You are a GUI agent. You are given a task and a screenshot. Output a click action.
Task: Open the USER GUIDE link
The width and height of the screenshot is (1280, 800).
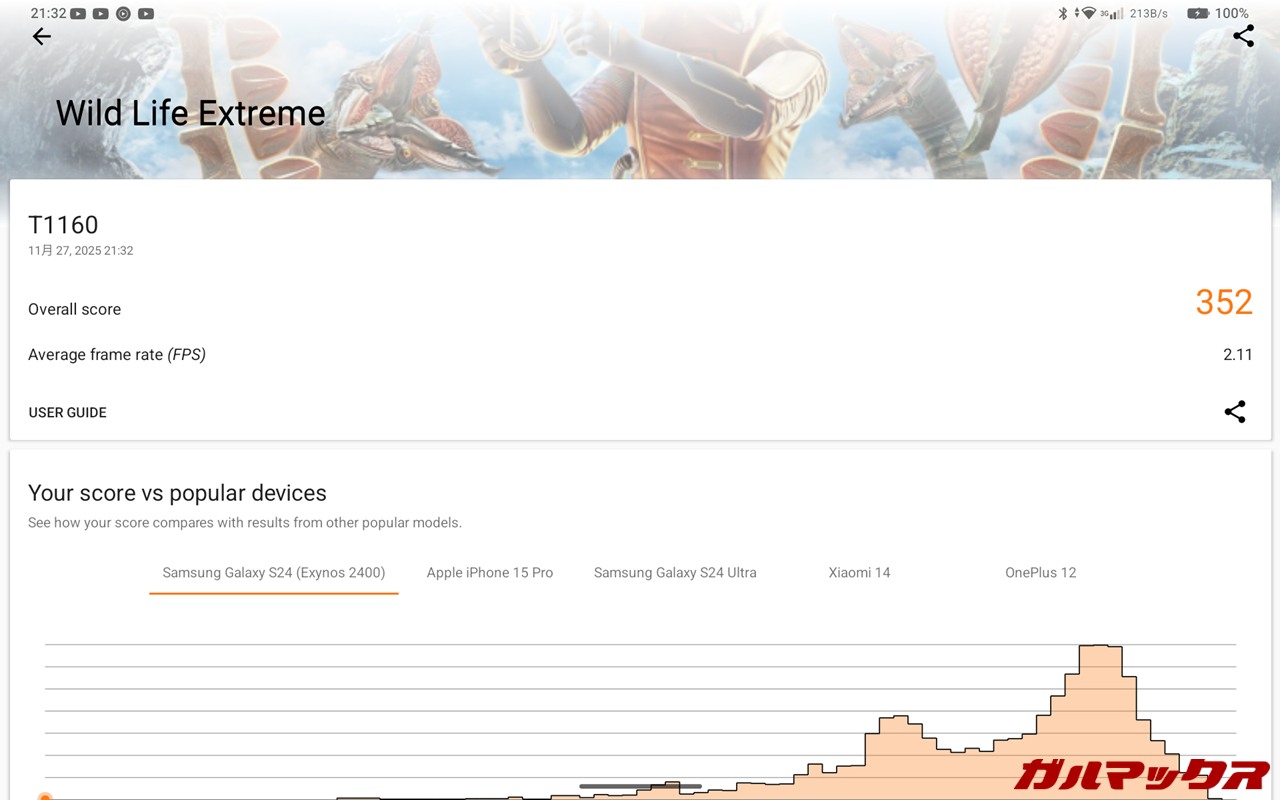[68, 412]
